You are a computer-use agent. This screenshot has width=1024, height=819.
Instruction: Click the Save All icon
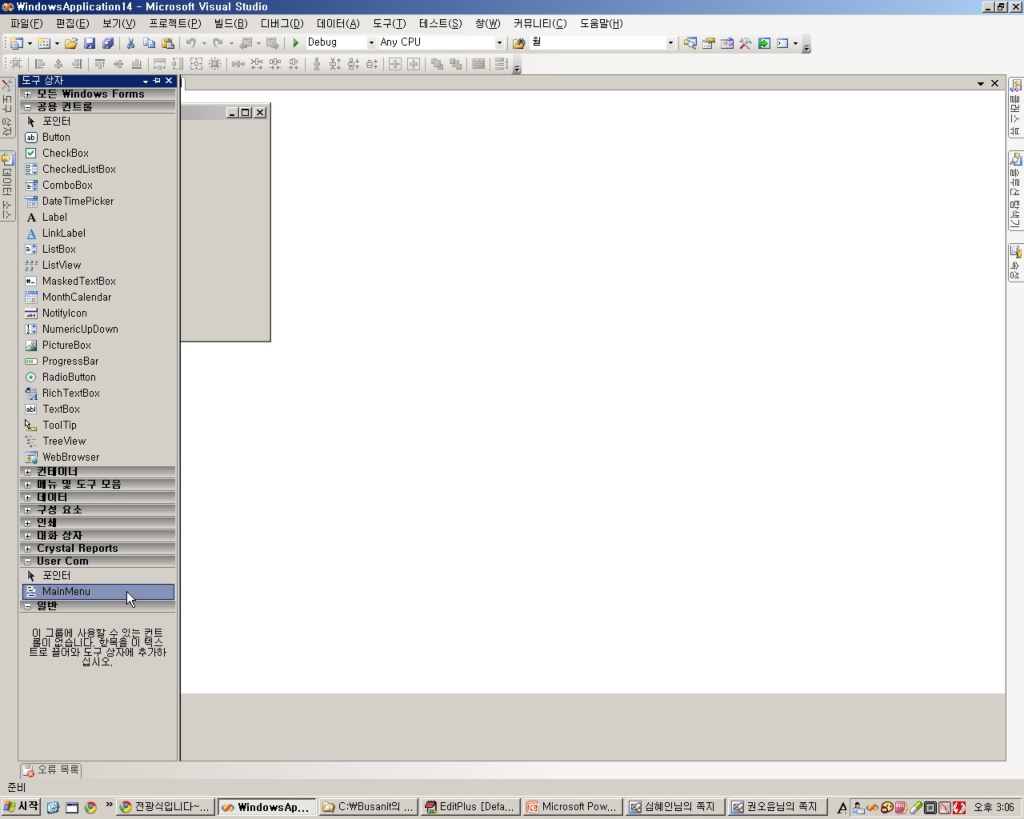click(108, 43)
